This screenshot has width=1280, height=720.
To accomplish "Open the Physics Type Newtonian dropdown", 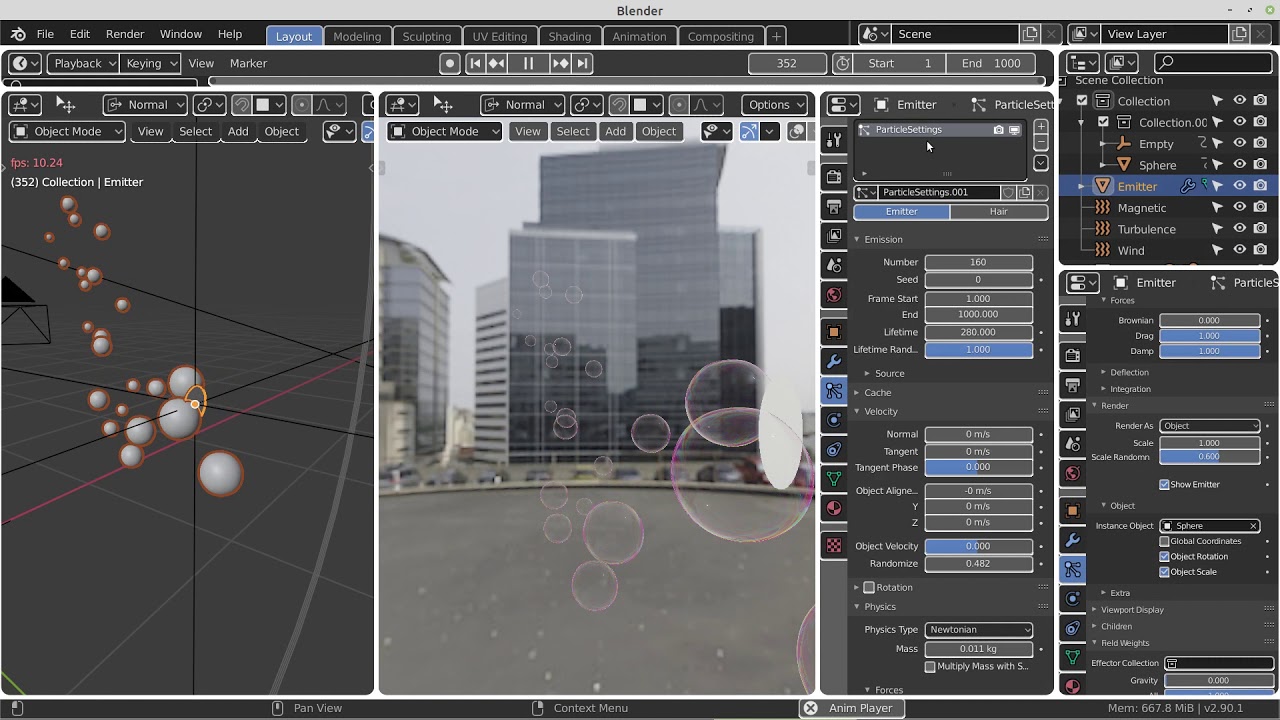I will [979, 630].
